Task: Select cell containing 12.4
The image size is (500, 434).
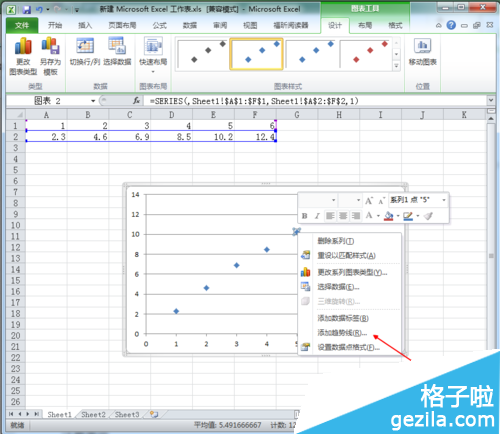Action: pos(255,137)
